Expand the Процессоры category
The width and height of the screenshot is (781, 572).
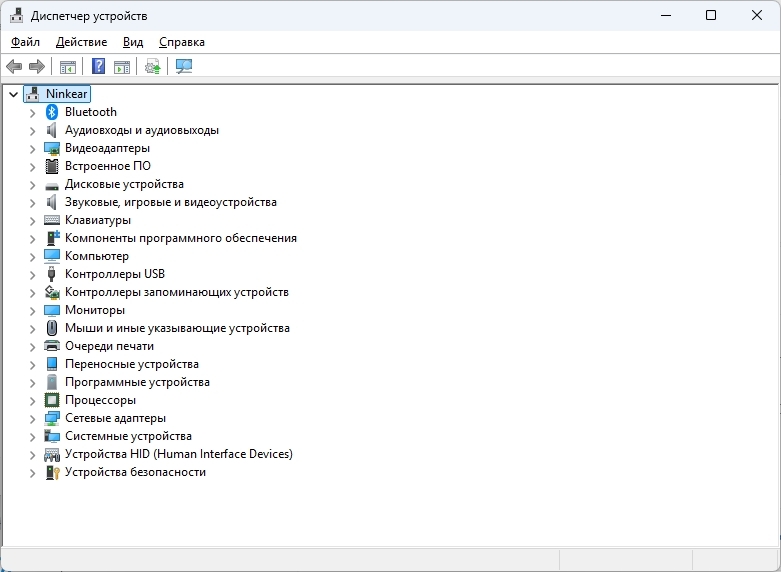coord(32,401)
